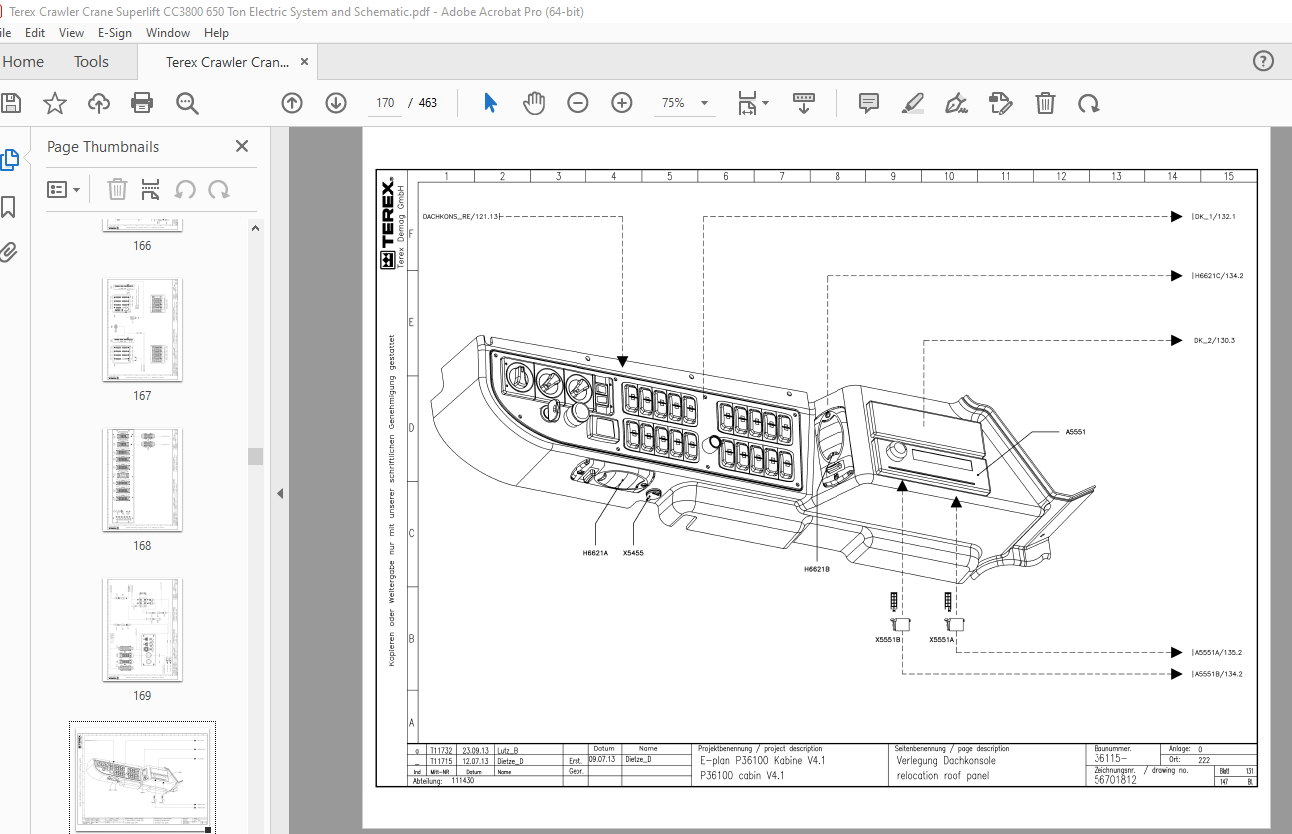Open Find text magnifier tool

[x=187, y=103]
